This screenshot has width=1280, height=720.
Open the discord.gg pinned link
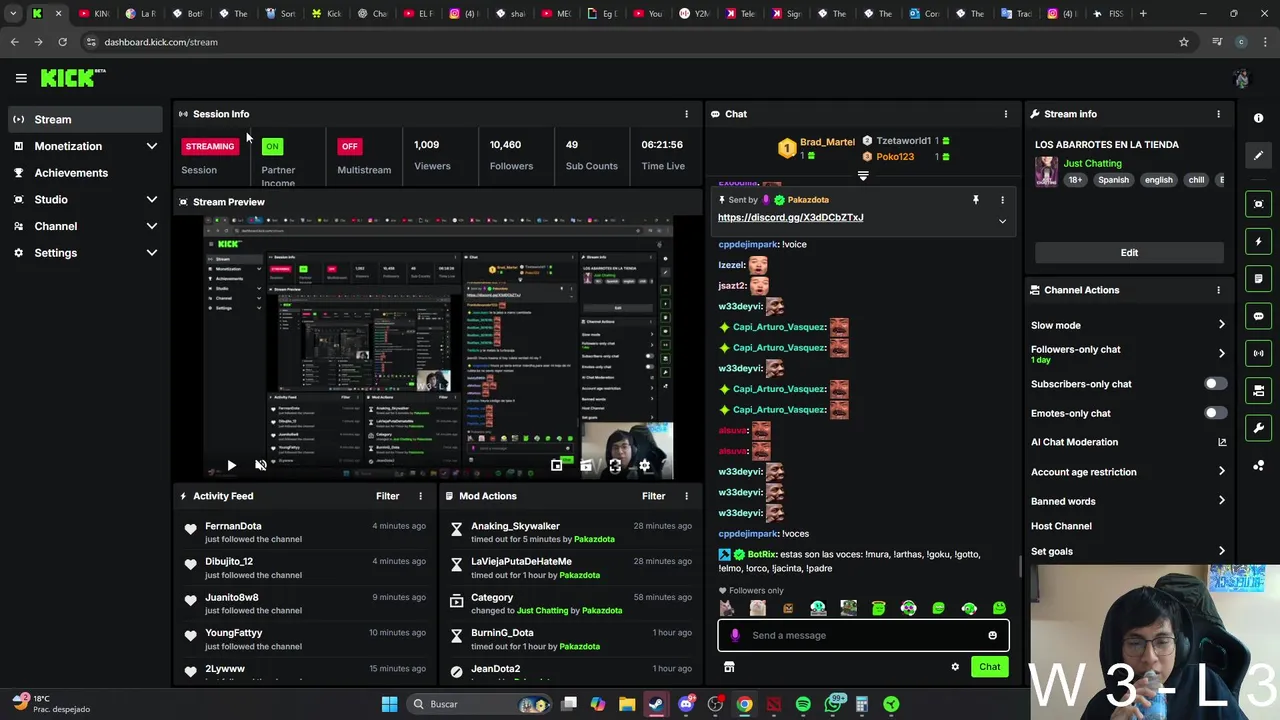coord(790,217)
